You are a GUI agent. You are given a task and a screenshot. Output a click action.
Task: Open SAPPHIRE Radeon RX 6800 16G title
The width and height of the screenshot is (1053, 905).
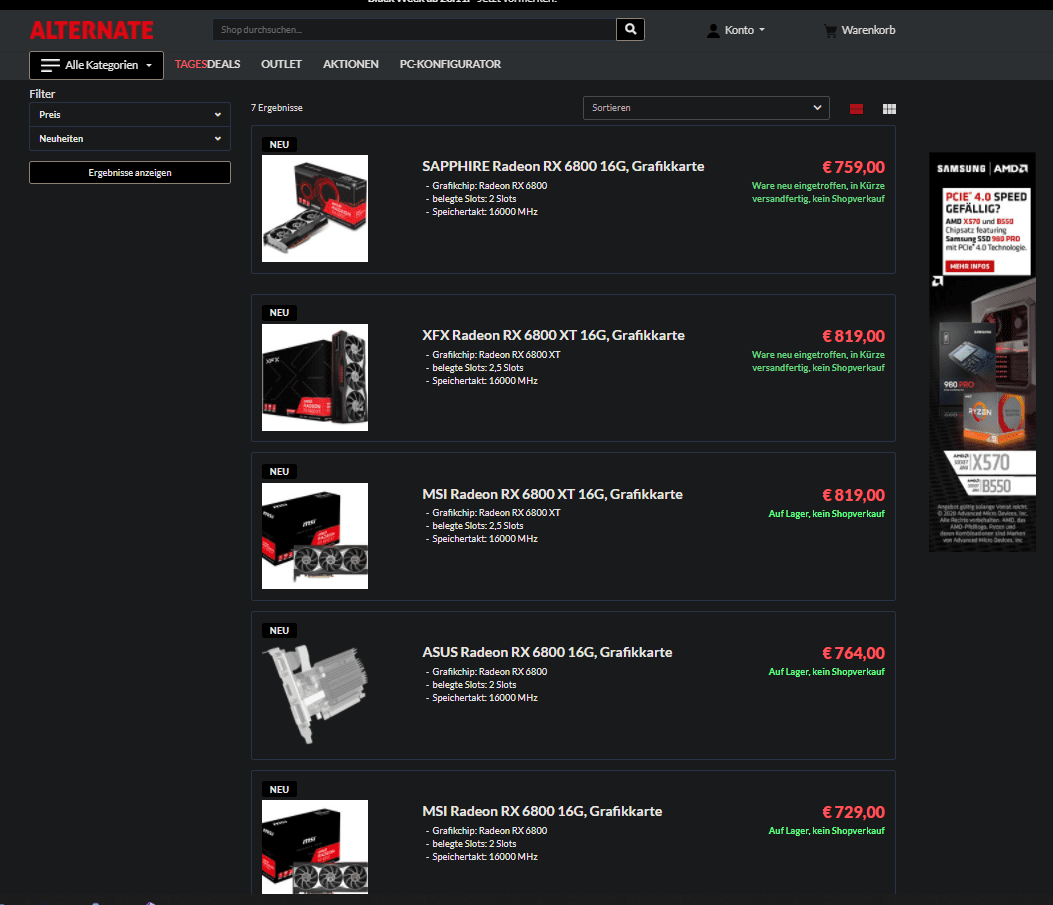[563, 166]
